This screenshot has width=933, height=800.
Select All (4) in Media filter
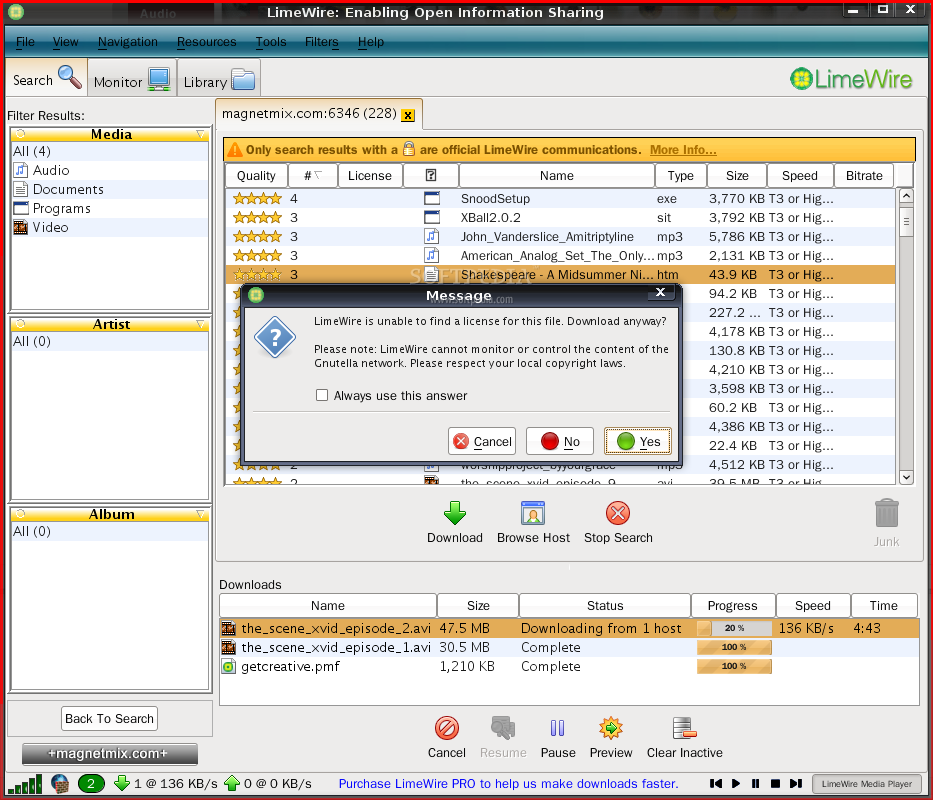point(109,151)
